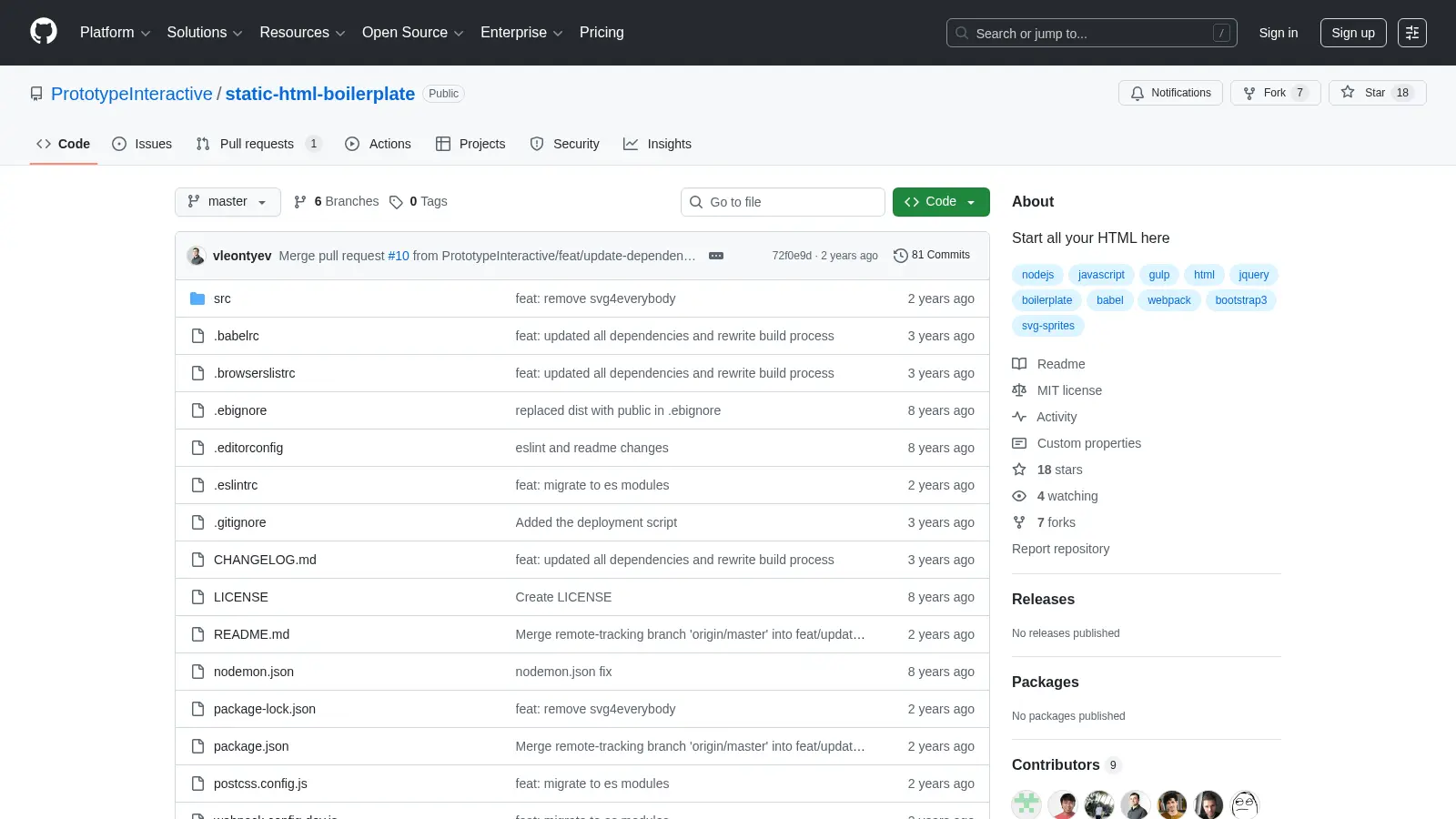Open the CHANGELOG.md file
The width and height of the screenshot is (1456, 819).
(x=265, y=560)
